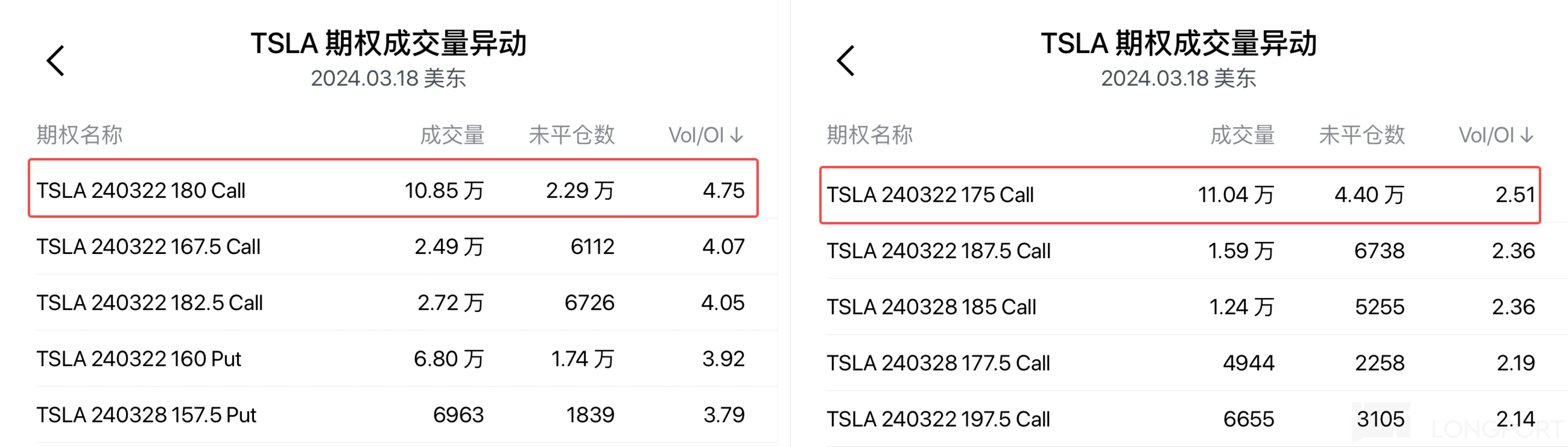Click right panel 期权名称 column header
1568x447 pixels.
click(x=870, y=135)
